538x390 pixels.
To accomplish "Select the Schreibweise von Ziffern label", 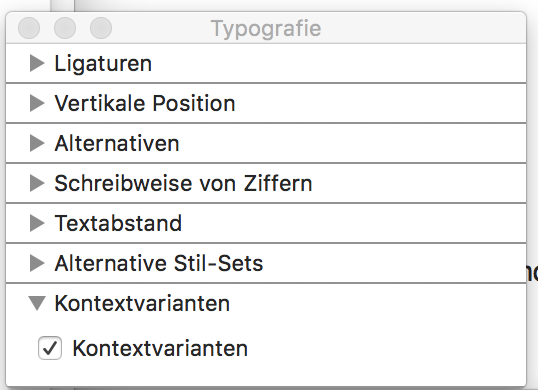I will [x=183, y=183].
